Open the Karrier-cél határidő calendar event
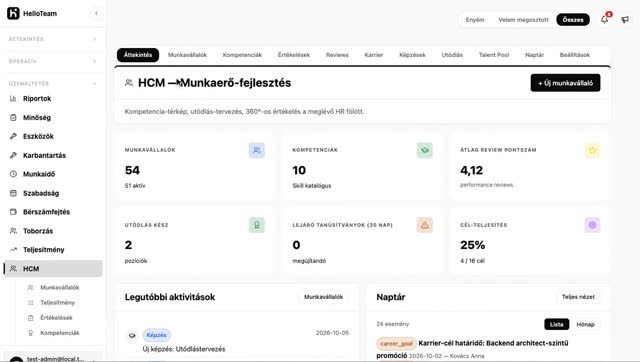 [493, 343]
